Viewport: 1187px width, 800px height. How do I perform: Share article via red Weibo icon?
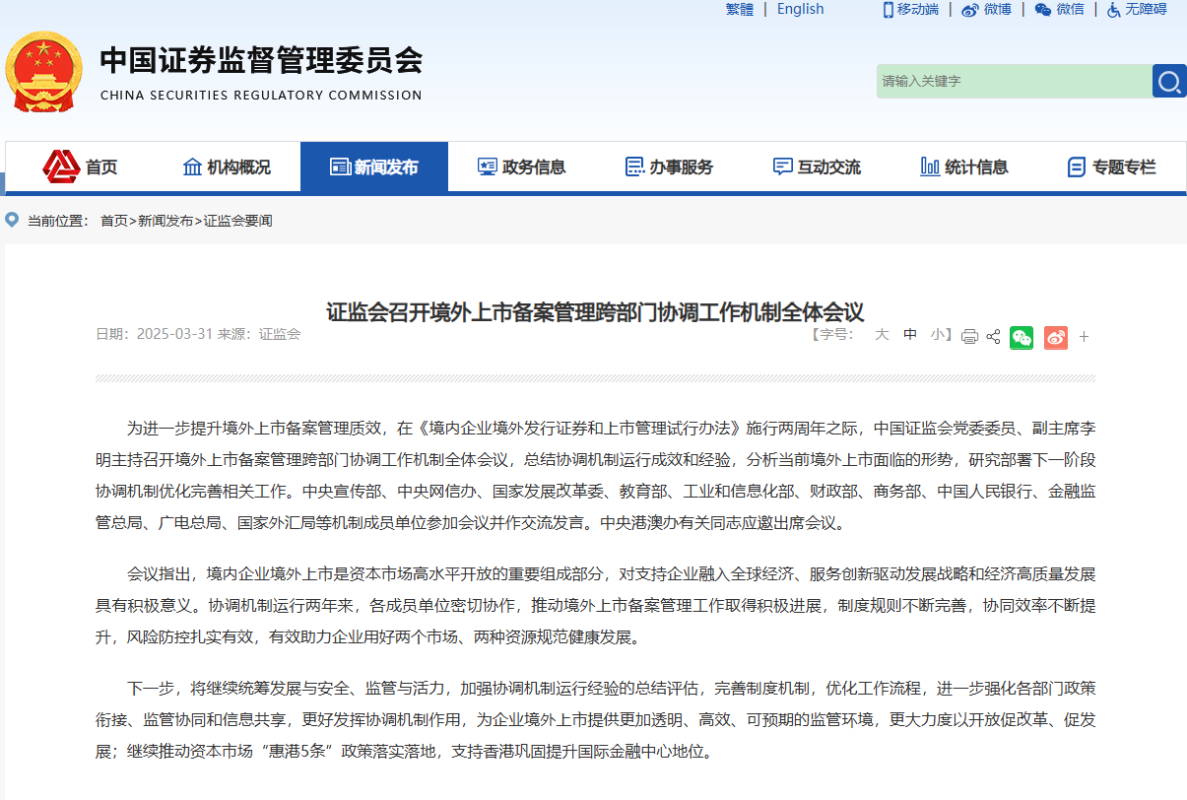click(1055, 337)
